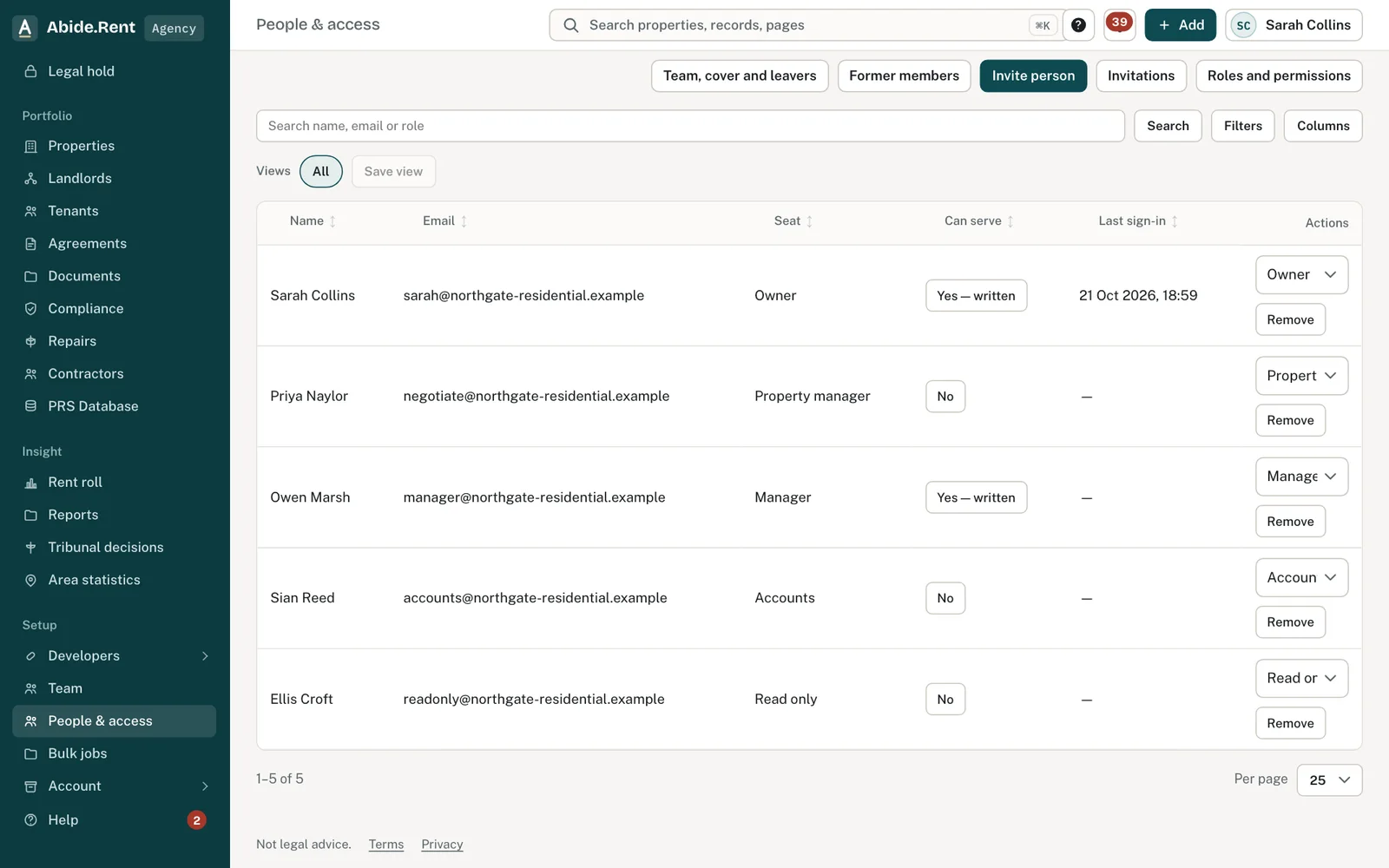This screenshot has width=1389, height=868.
Task: Click the PRS Database icon
Action: click(31, 406)
